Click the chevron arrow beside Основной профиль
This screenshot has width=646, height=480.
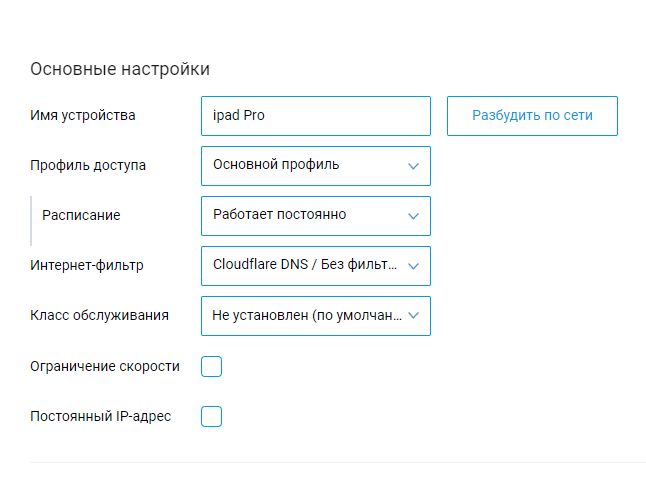point(413,166)
